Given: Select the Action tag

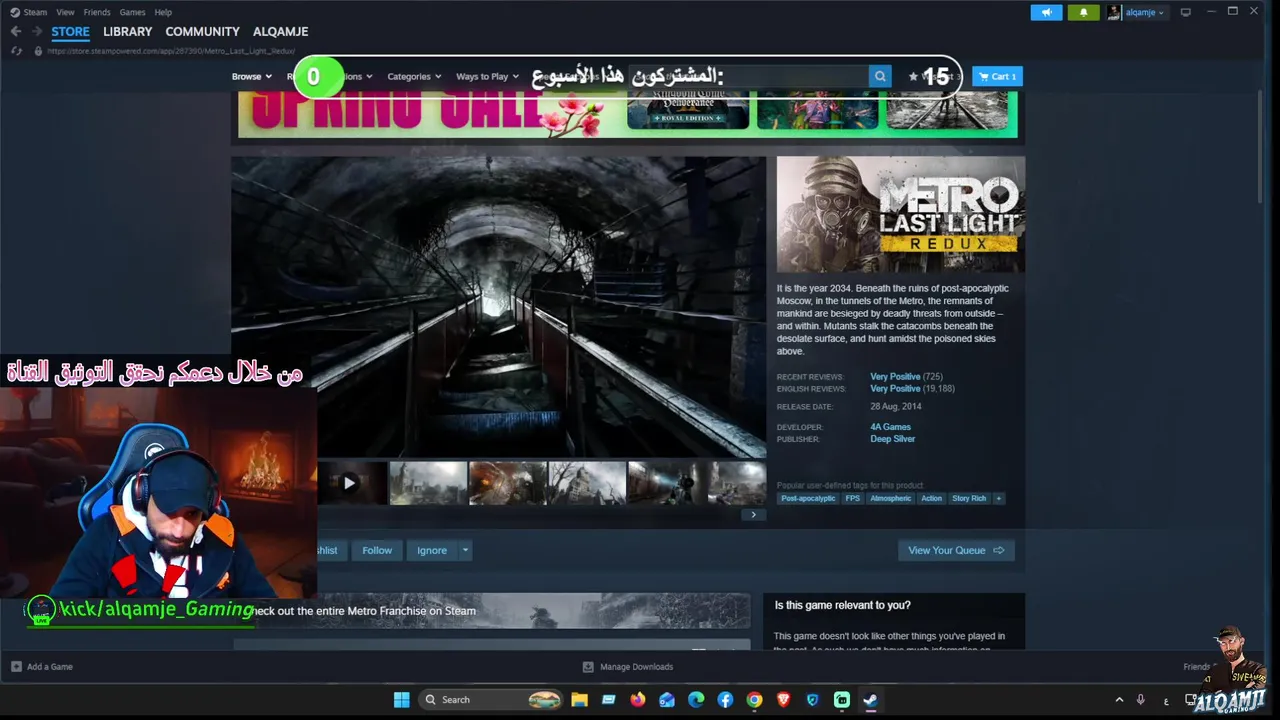Looking at the screenshot, I should coord(931,498).
